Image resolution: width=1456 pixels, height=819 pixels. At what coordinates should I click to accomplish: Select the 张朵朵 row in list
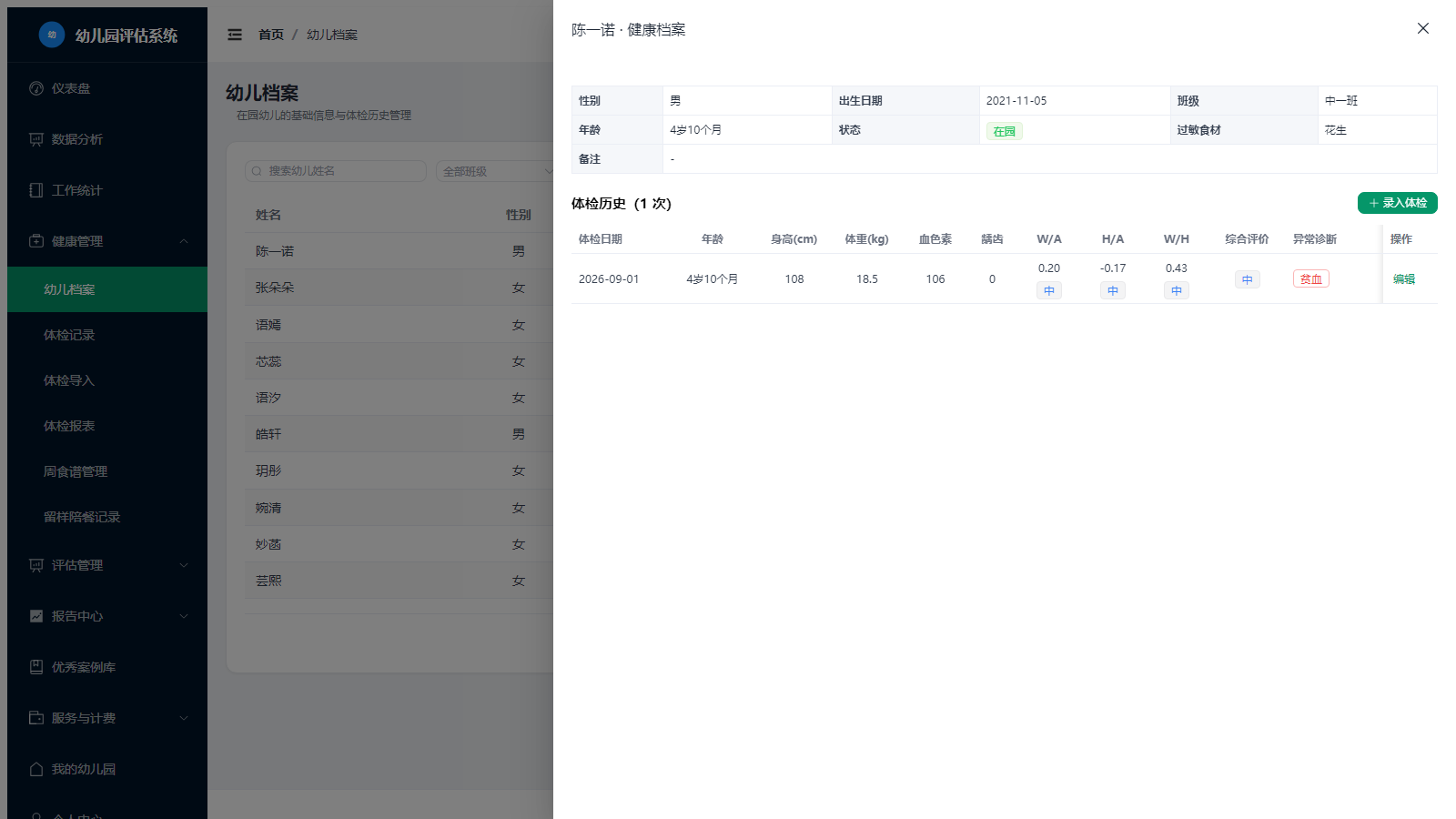click(x=399, y=288)
